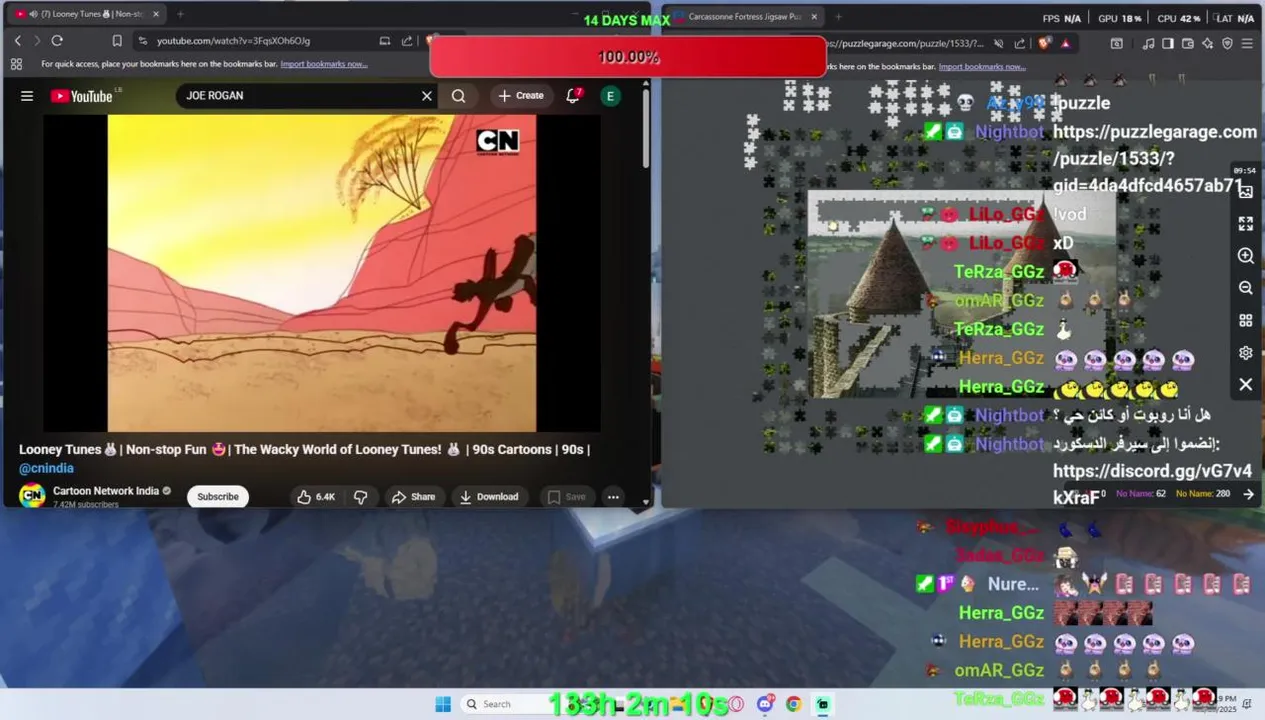Viewport: 1265px width, 720px height.
Task: Toggle the muted-site icon in puzzle address bar
Action: (x=998, y=43)
